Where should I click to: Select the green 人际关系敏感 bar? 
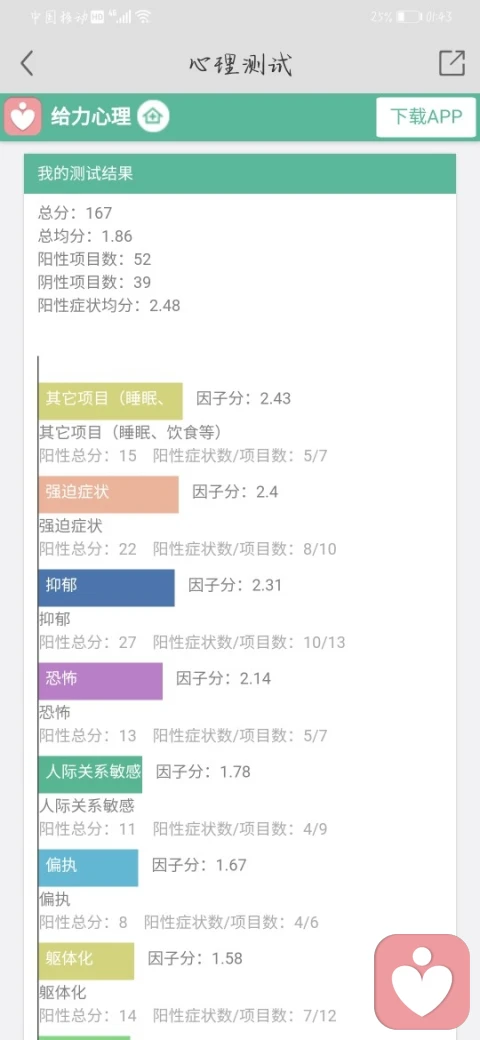(x=90, y=774)
